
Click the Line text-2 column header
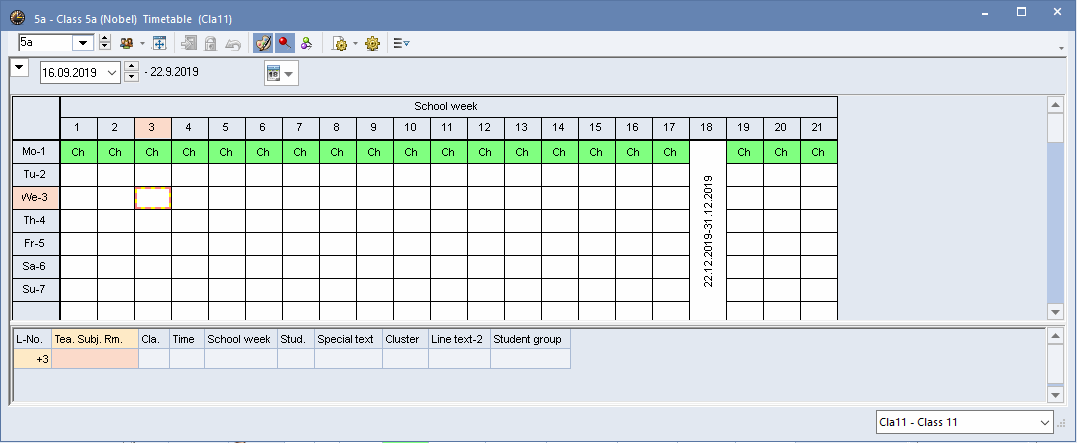click(460, 339)
